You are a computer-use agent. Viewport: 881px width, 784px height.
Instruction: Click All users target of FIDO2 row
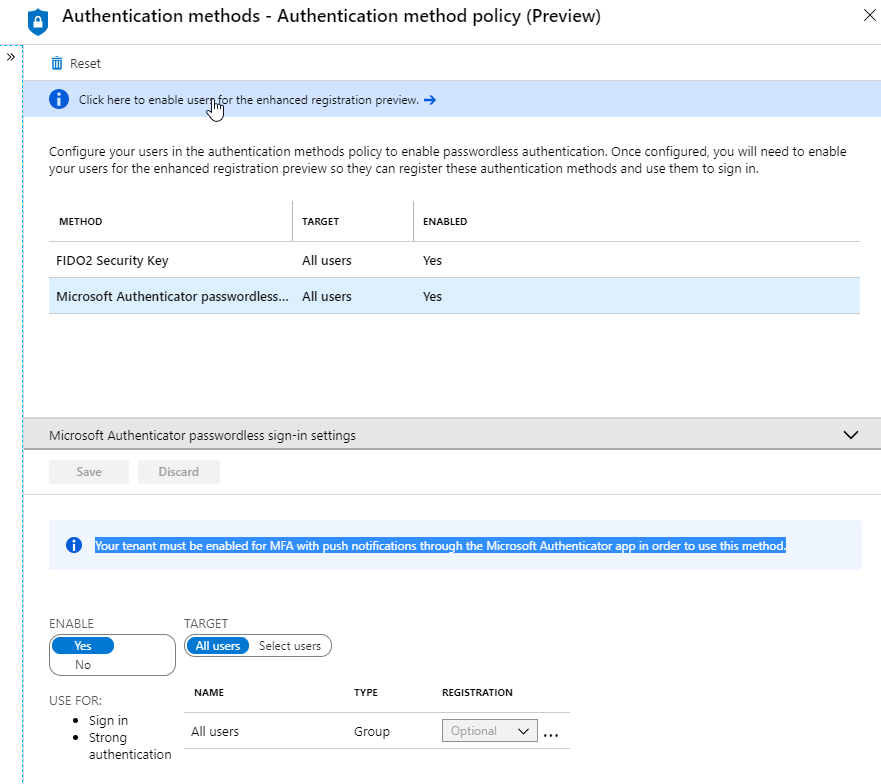tap(326, 260)
